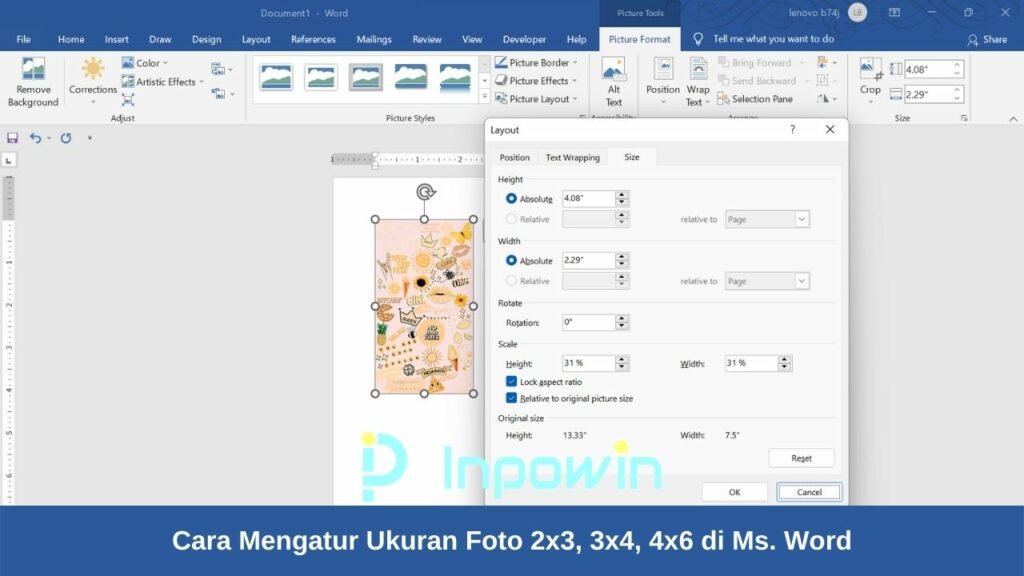Click the Rotate Objects icon in Arrange
Image resolution: width=1024 pixels, height=576 pixels.
tap(823, 99)
